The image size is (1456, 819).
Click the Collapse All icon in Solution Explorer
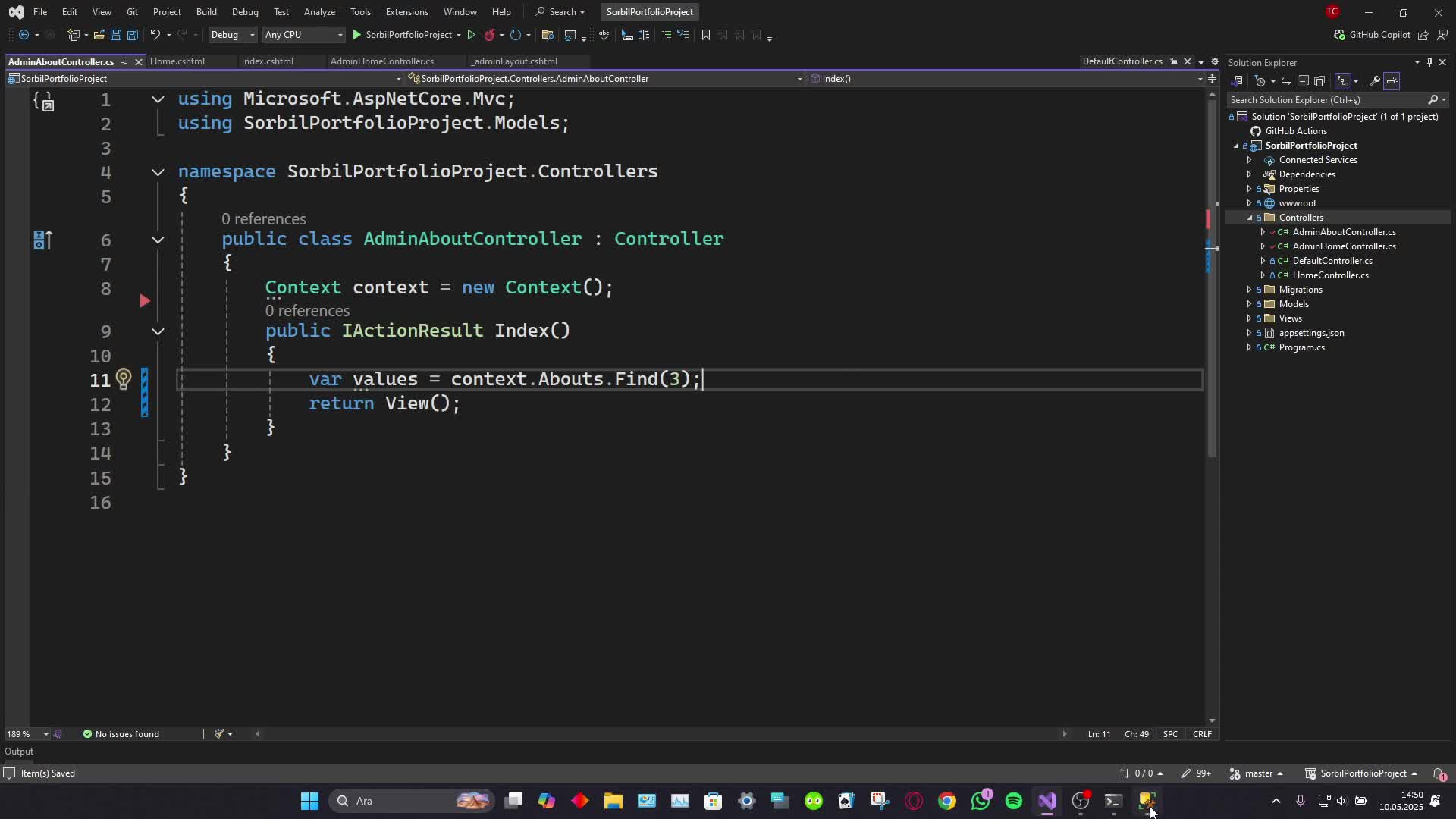(1303, 81)
